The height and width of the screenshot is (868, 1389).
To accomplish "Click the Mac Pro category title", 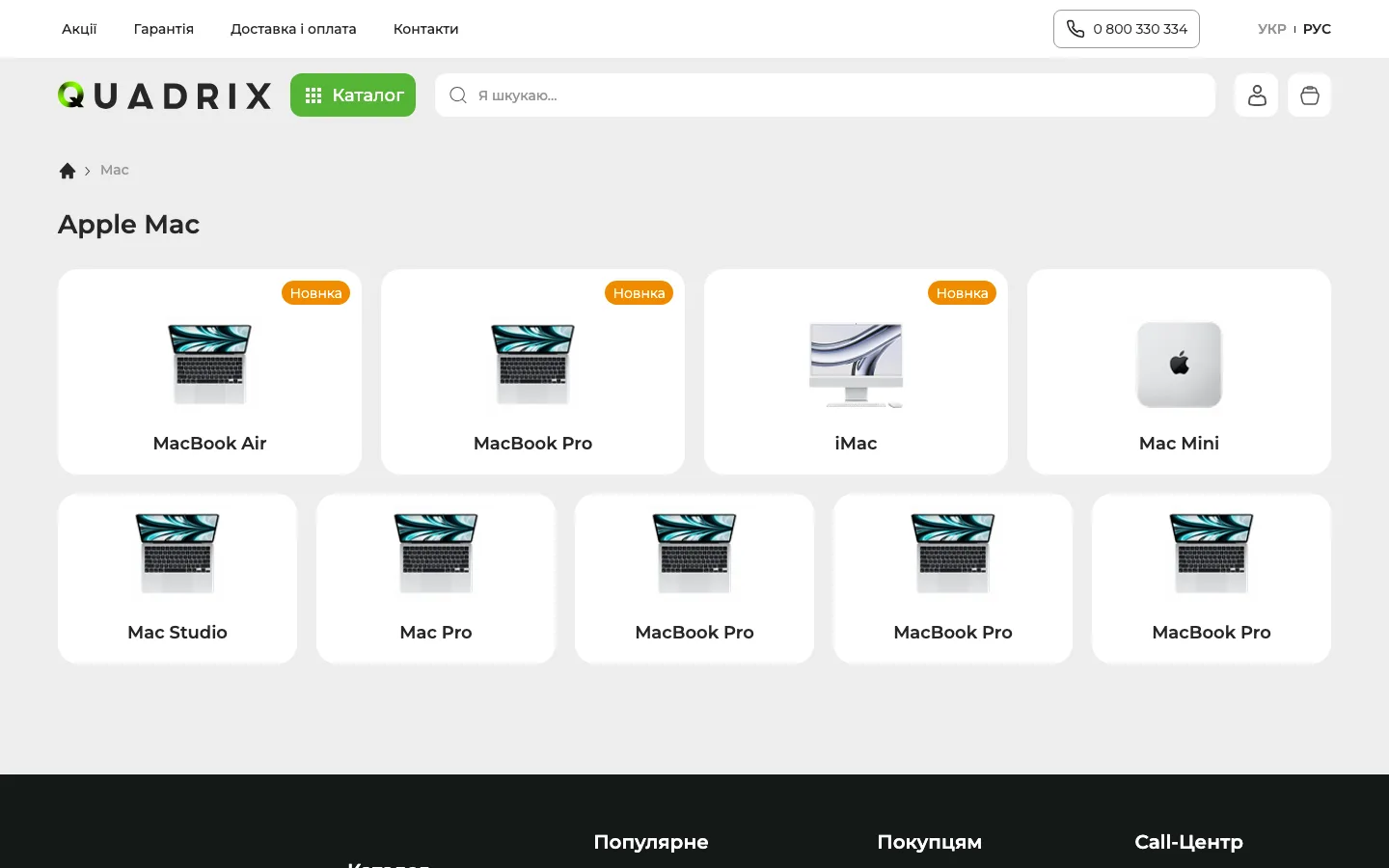I will point(436,633).
